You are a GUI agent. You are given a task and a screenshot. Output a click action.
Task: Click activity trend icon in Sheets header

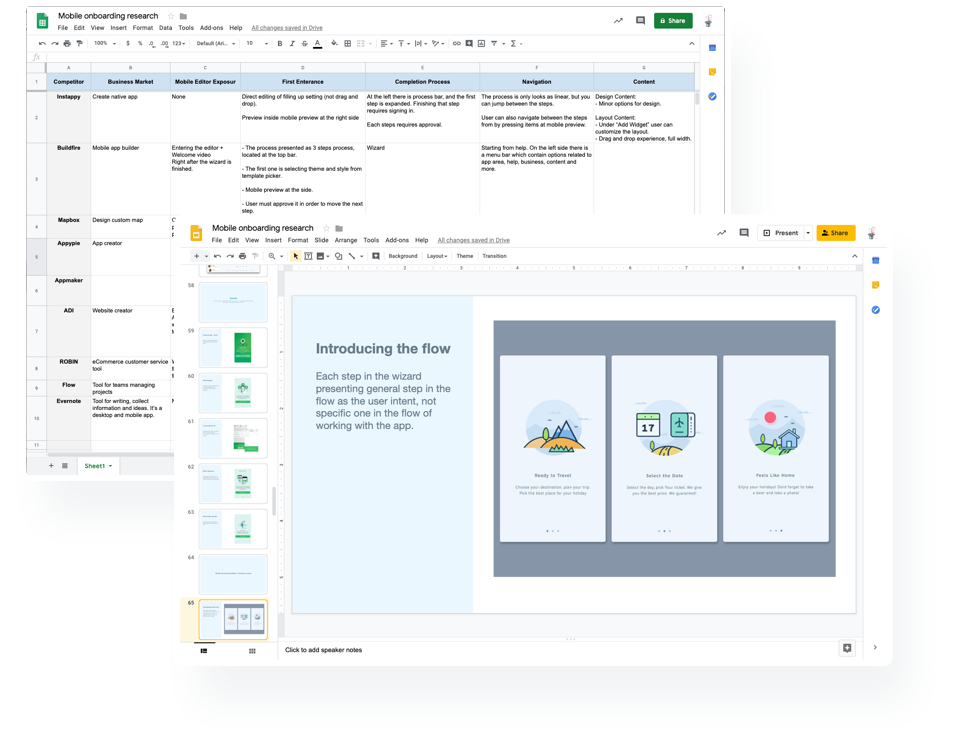click(x=618, y=21)
